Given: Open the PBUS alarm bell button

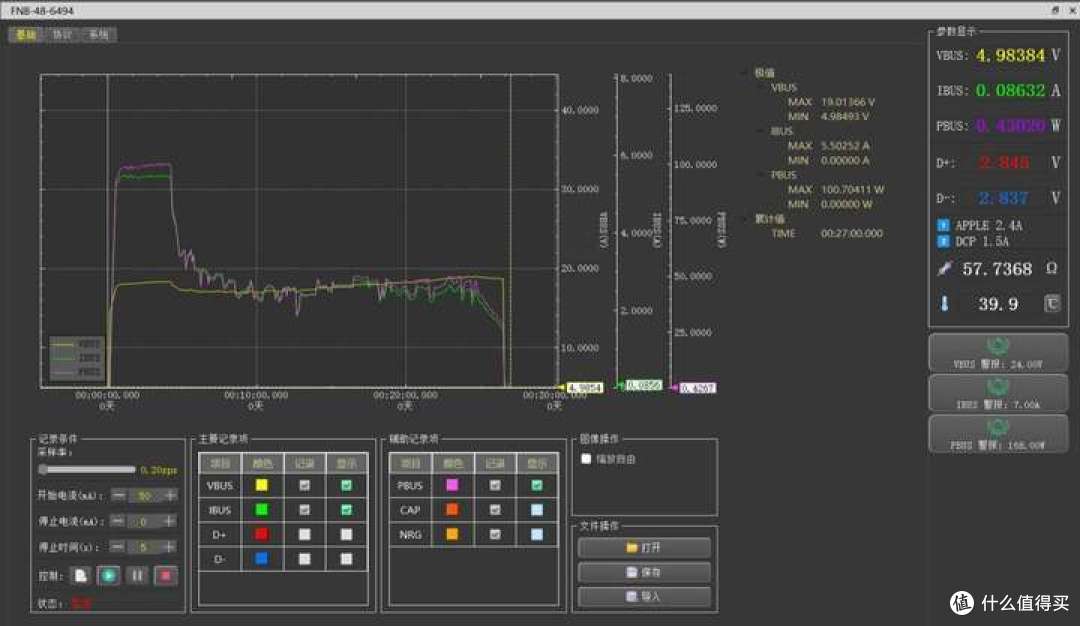Looking at the screenshot, I should point(998,434).
